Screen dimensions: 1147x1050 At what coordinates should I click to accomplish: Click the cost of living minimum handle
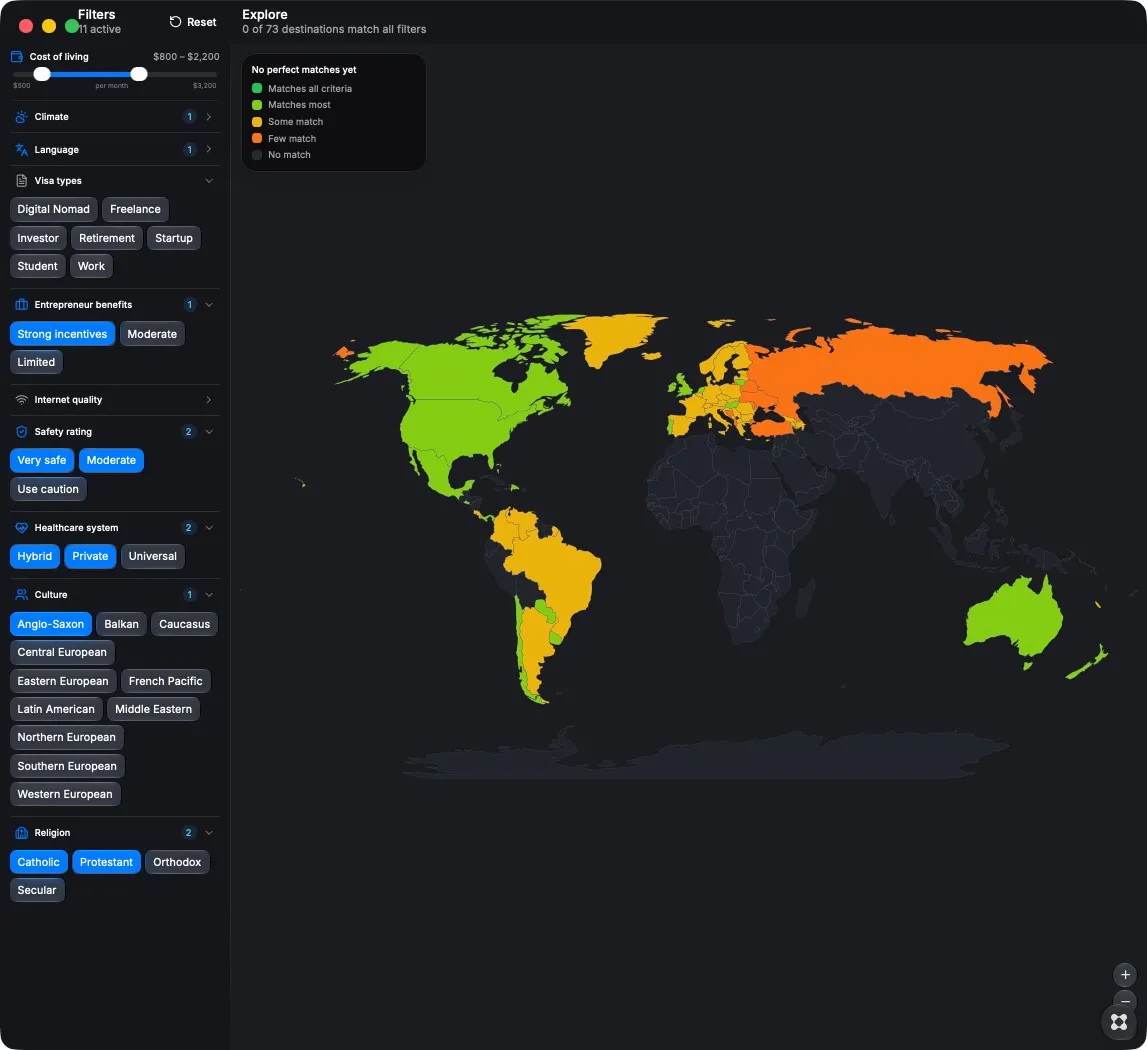tap(42, 74)
